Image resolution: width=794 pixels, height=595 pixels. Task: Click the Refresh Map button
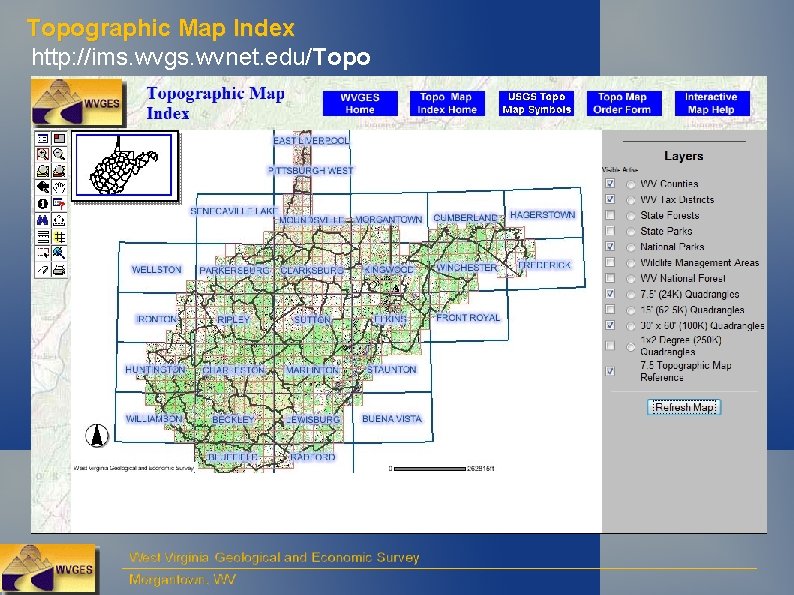coord(684,407)
